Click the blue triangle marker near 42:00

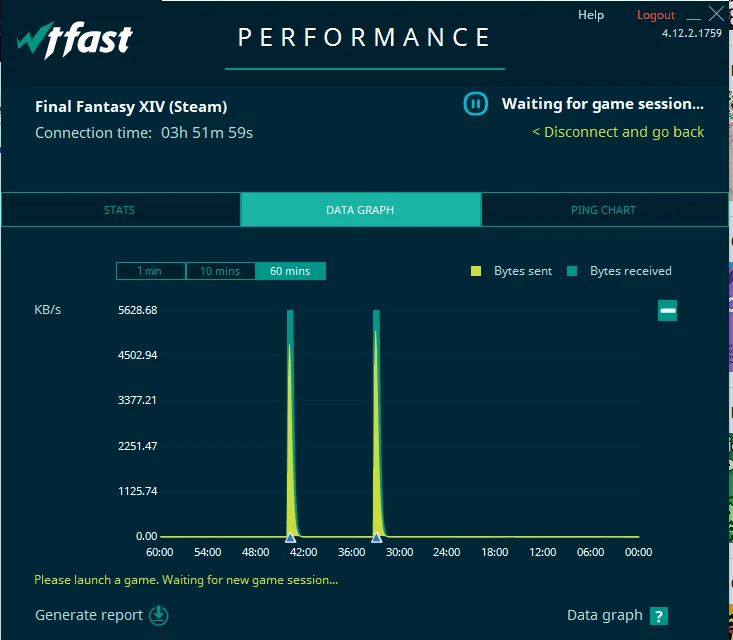coord(290,538)
